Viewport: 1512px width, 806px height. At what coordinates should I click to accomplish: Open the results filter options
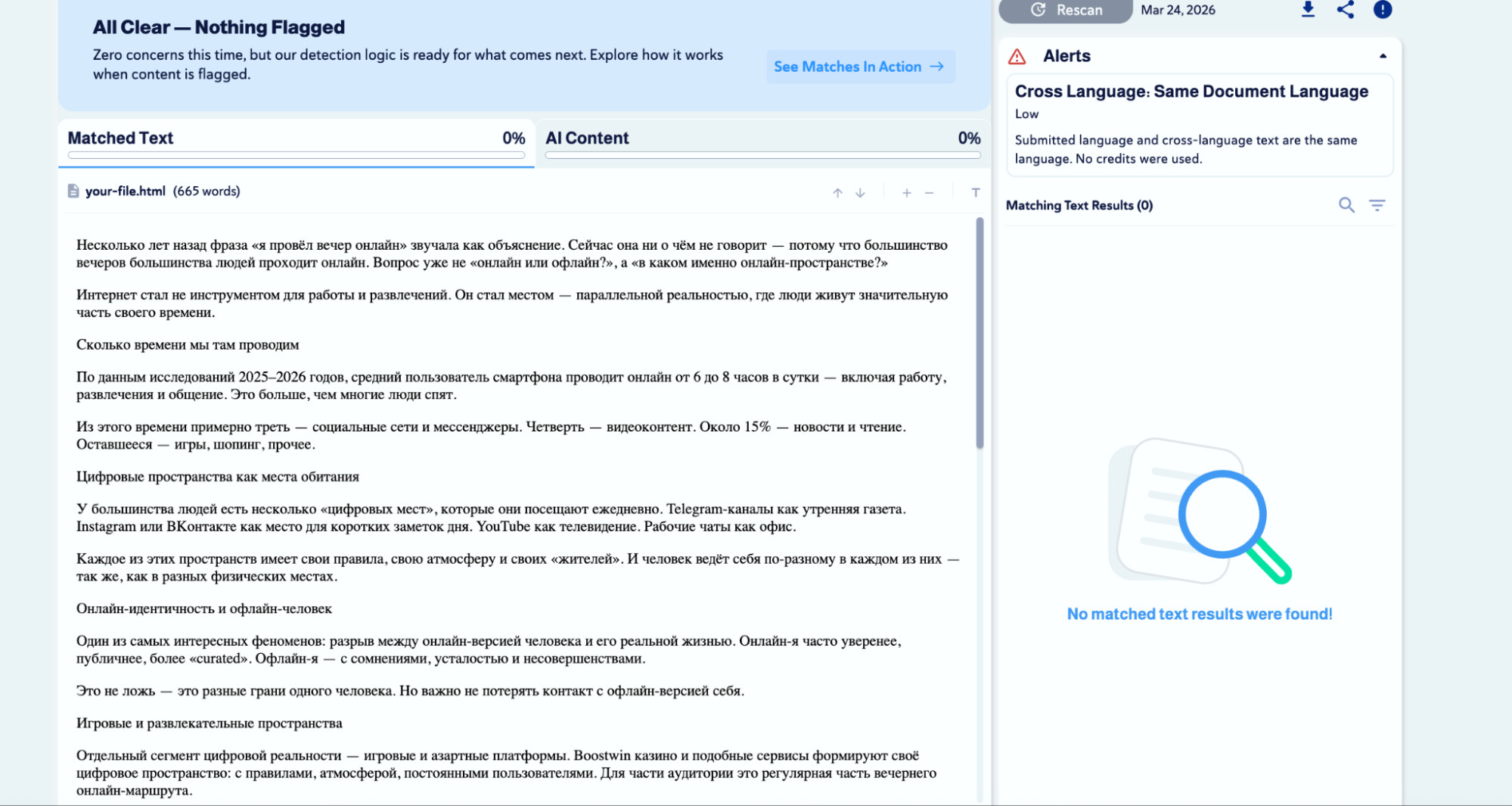pos(1377,205)
